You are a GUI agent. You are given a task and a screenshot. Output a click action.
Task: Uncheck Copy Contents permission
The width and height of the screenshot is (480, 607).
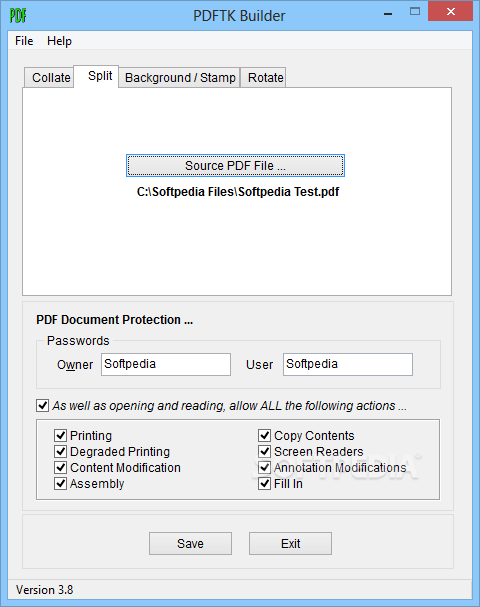click(x=264, y=436)
